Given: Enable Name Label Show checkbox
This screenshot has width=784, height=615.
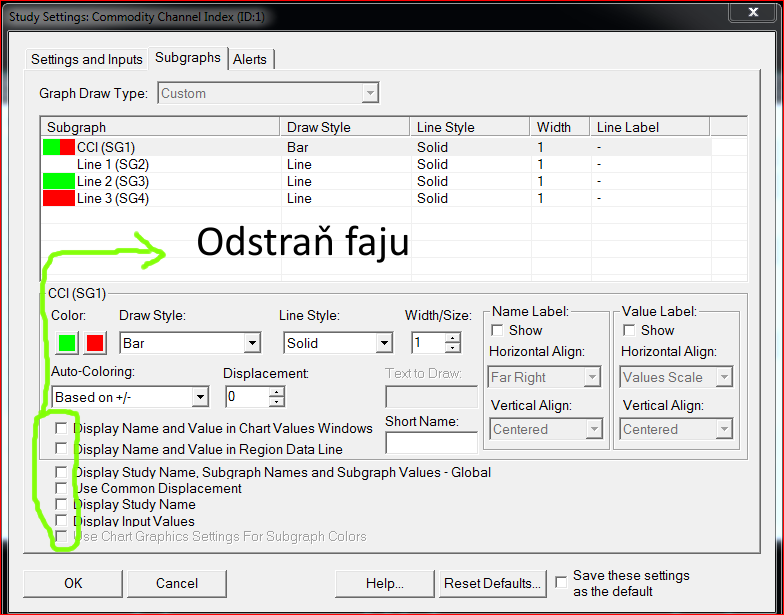Looking at the screenshot, I should [497, 330].
